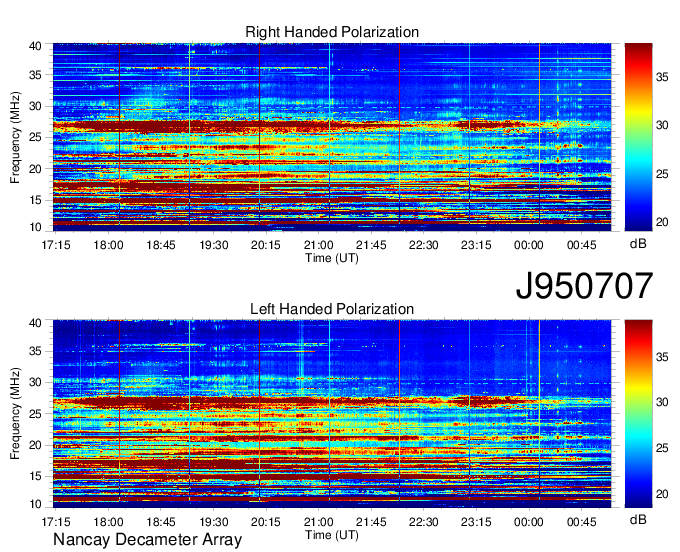Click the 35 dB mark on the upper colorbar
Screen dimensions: 680x552
(662, 78)
